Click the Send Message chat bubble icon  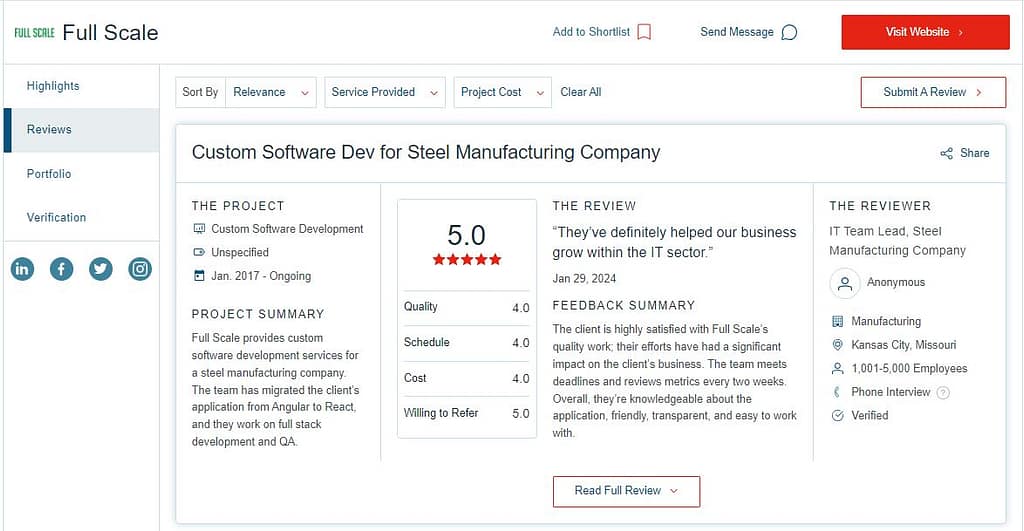click(789, 33)
